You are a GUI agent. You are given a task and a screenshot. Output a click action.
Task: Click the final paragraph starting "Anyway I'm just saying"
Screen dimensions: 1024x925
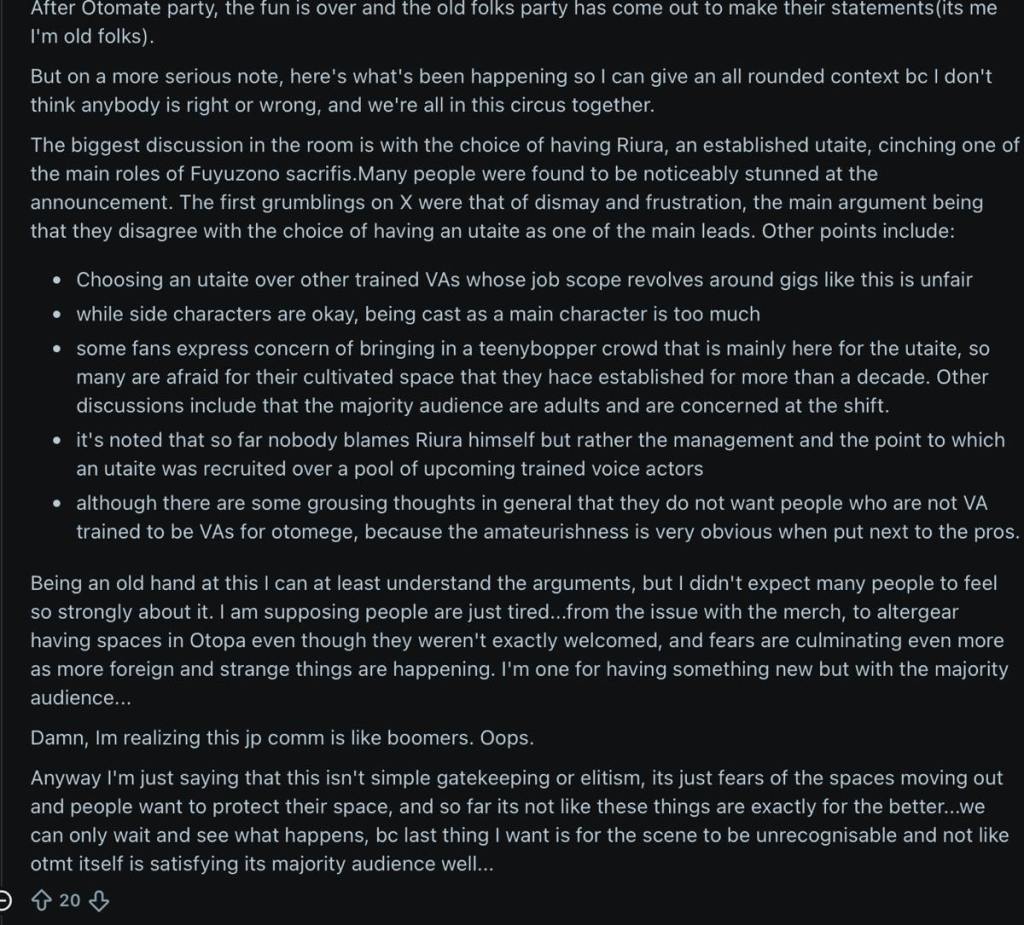[519, 821]
